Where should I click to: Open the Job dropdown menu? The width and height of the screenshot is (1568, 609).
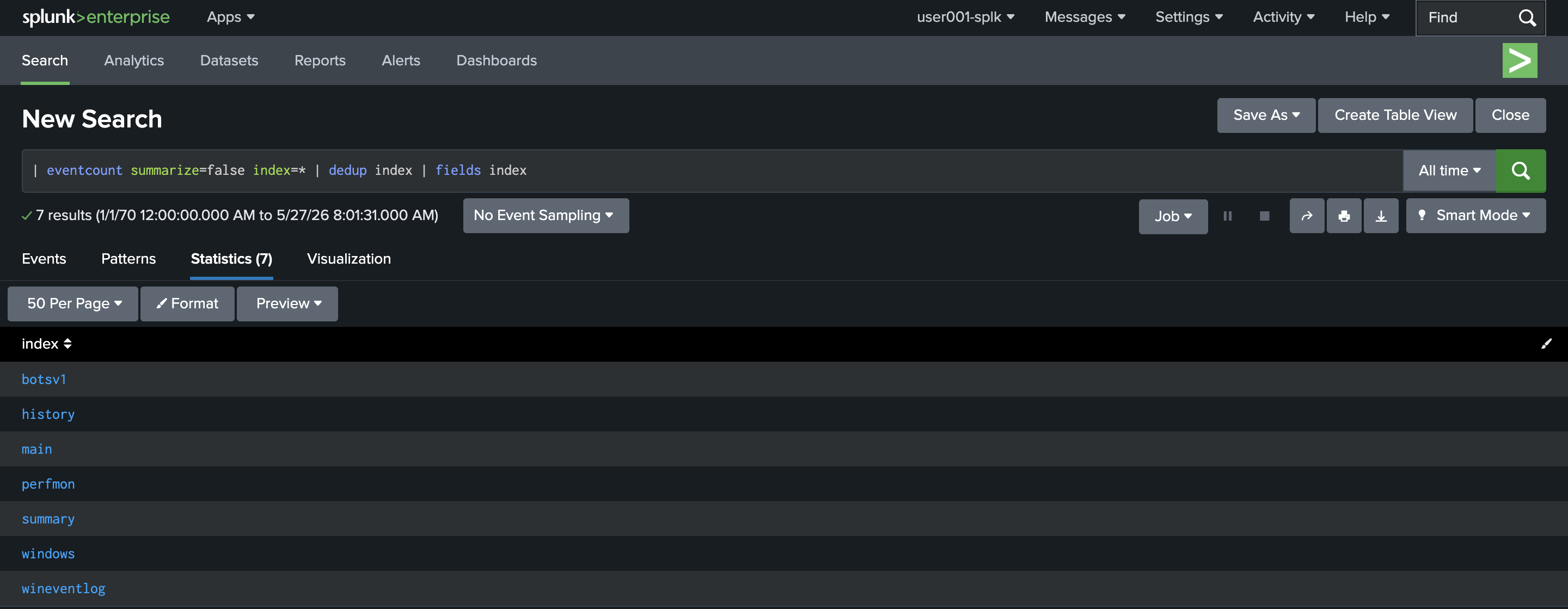1173,216
